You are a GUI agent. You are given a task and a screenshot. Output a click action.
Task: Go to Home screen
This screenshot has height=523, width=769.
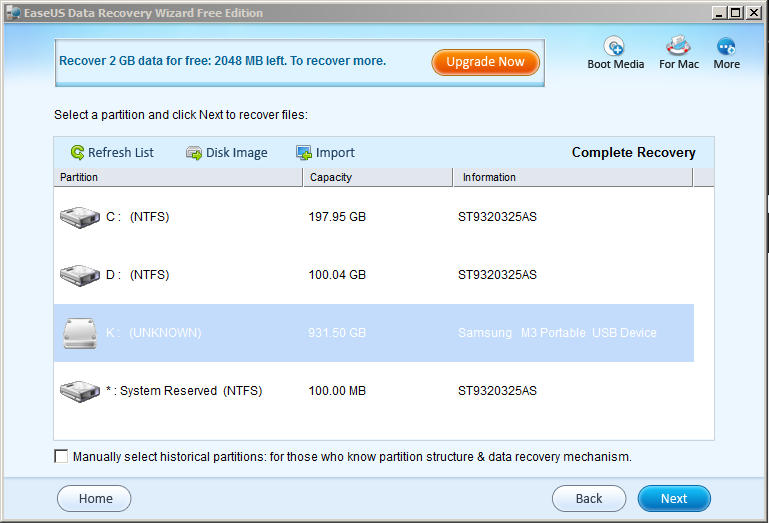(94, 498)
